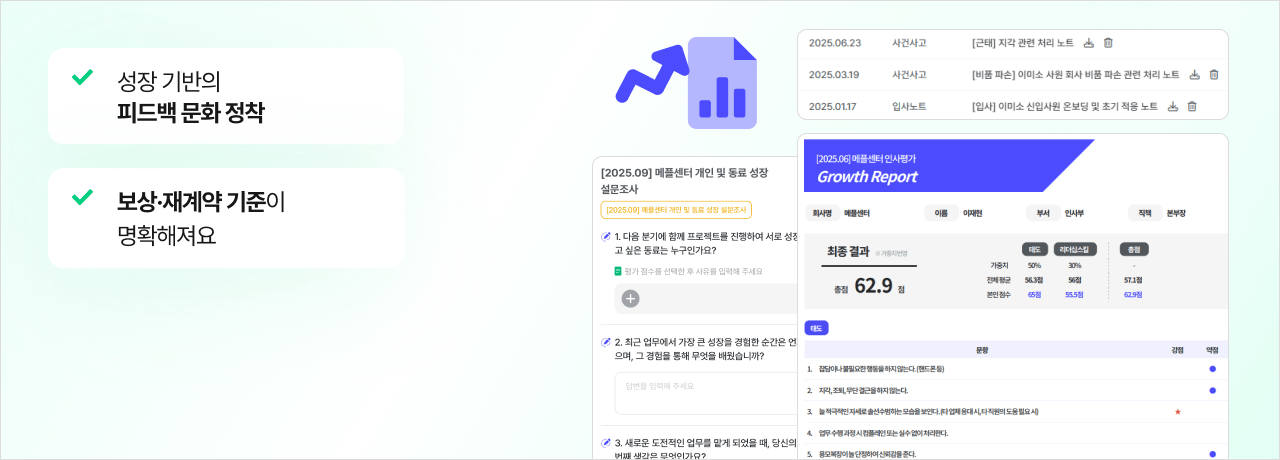Click the 문항 column header
The height and width of the screenshot is (460, 1280).
click(x=981, y=350)
